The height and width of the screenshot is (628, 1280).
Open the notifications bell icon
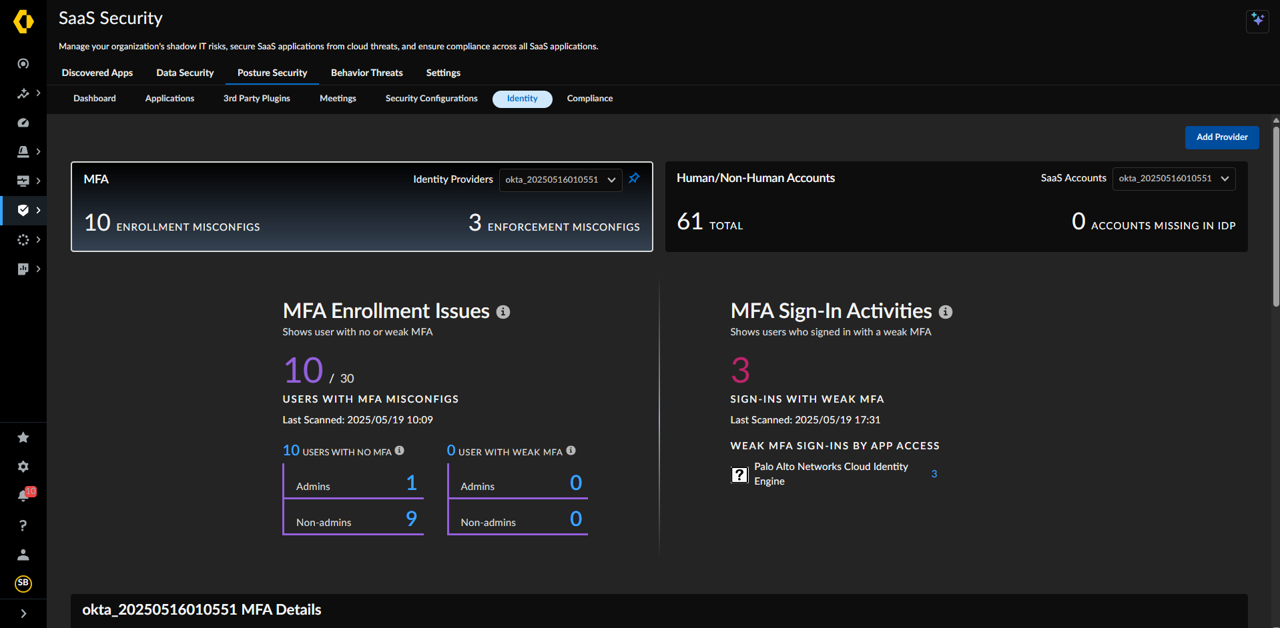point(24,495)
